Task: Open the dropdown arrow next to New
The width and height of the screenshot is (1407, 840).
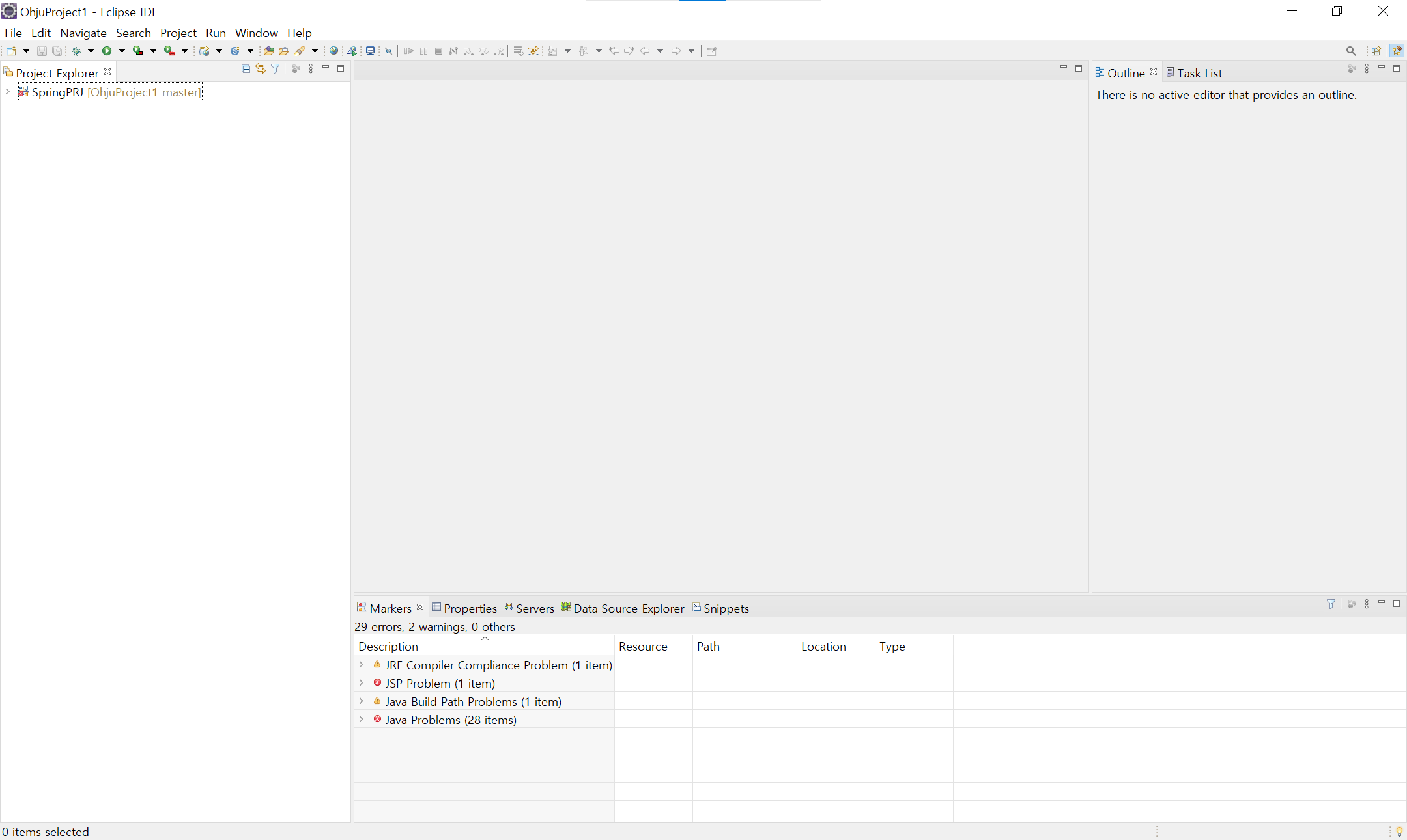Action: pyautogui.click(x=26, y=51)
